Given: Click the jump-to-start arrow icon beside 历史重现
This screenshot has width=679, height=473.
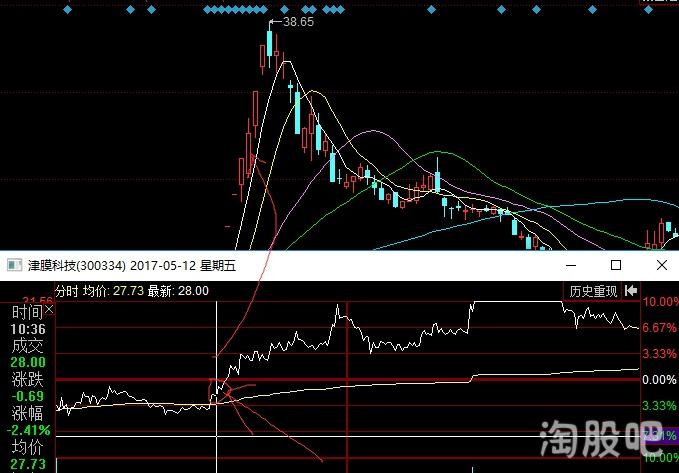Looking at the screenshot, I should coord(631,291).
